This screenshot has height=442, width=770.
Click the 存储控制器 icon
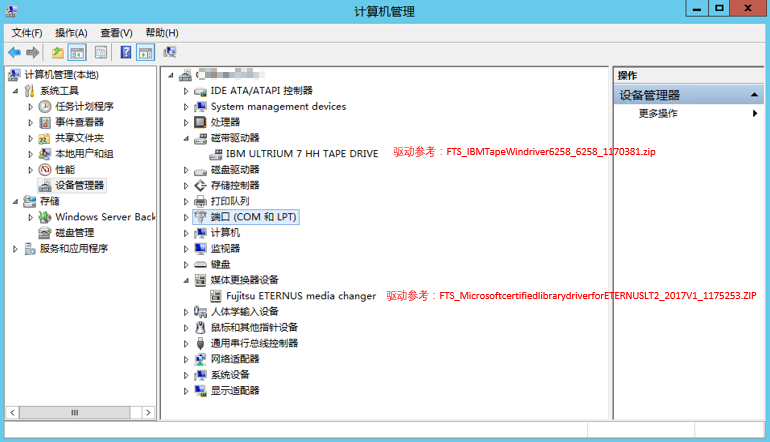[200, 185]
